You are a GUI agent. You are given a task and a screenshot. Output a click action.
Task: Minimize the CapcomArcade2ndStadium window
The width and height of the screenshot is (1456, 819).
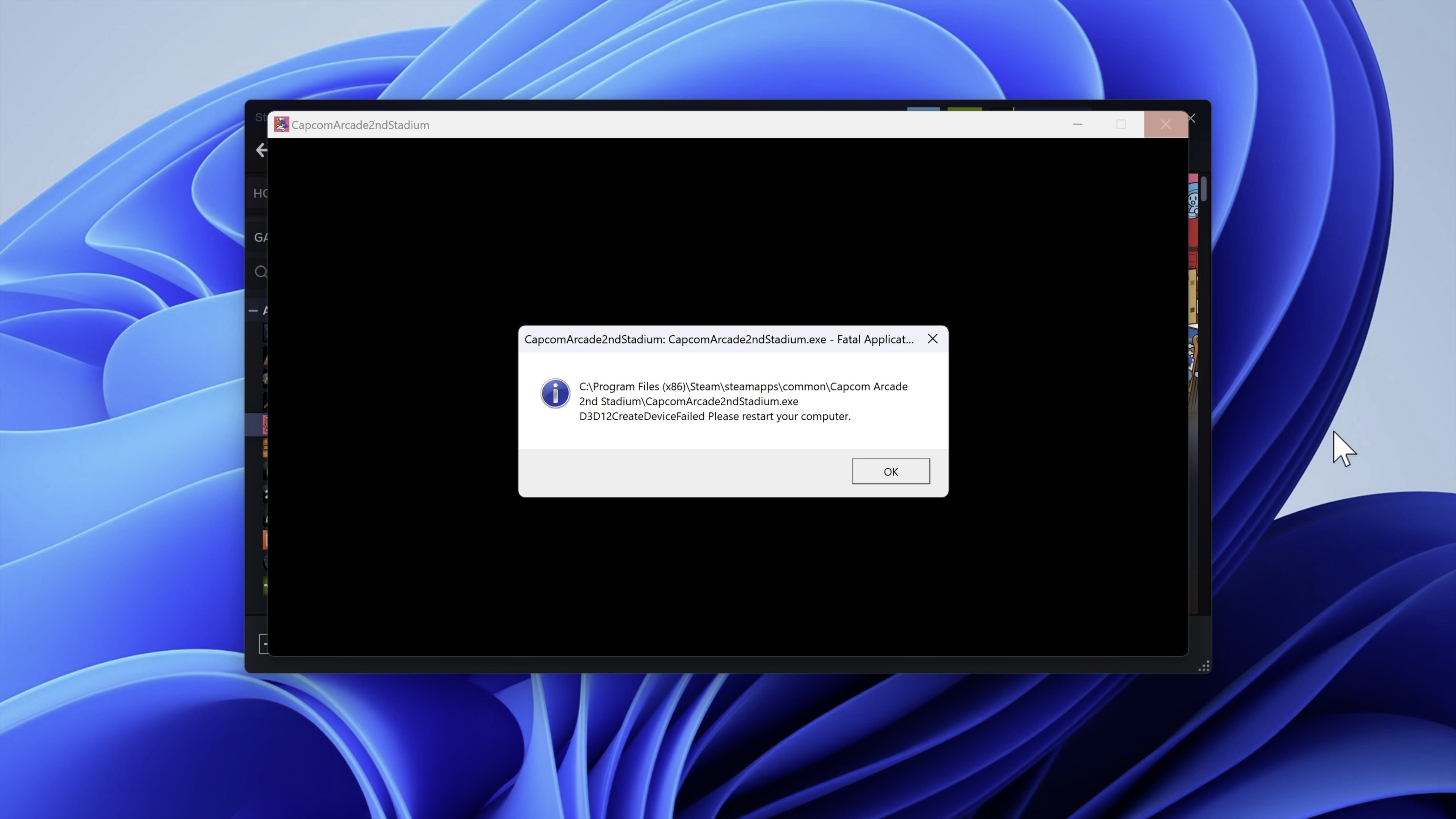[1077, 124]
